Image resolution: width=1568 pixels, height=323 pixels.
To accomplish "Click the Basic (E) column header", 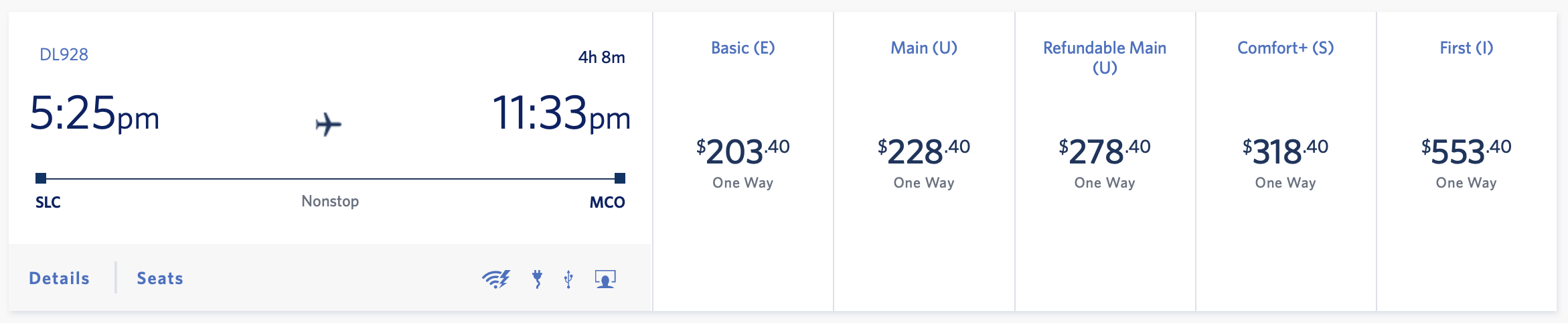I will [x=743, y=48].
